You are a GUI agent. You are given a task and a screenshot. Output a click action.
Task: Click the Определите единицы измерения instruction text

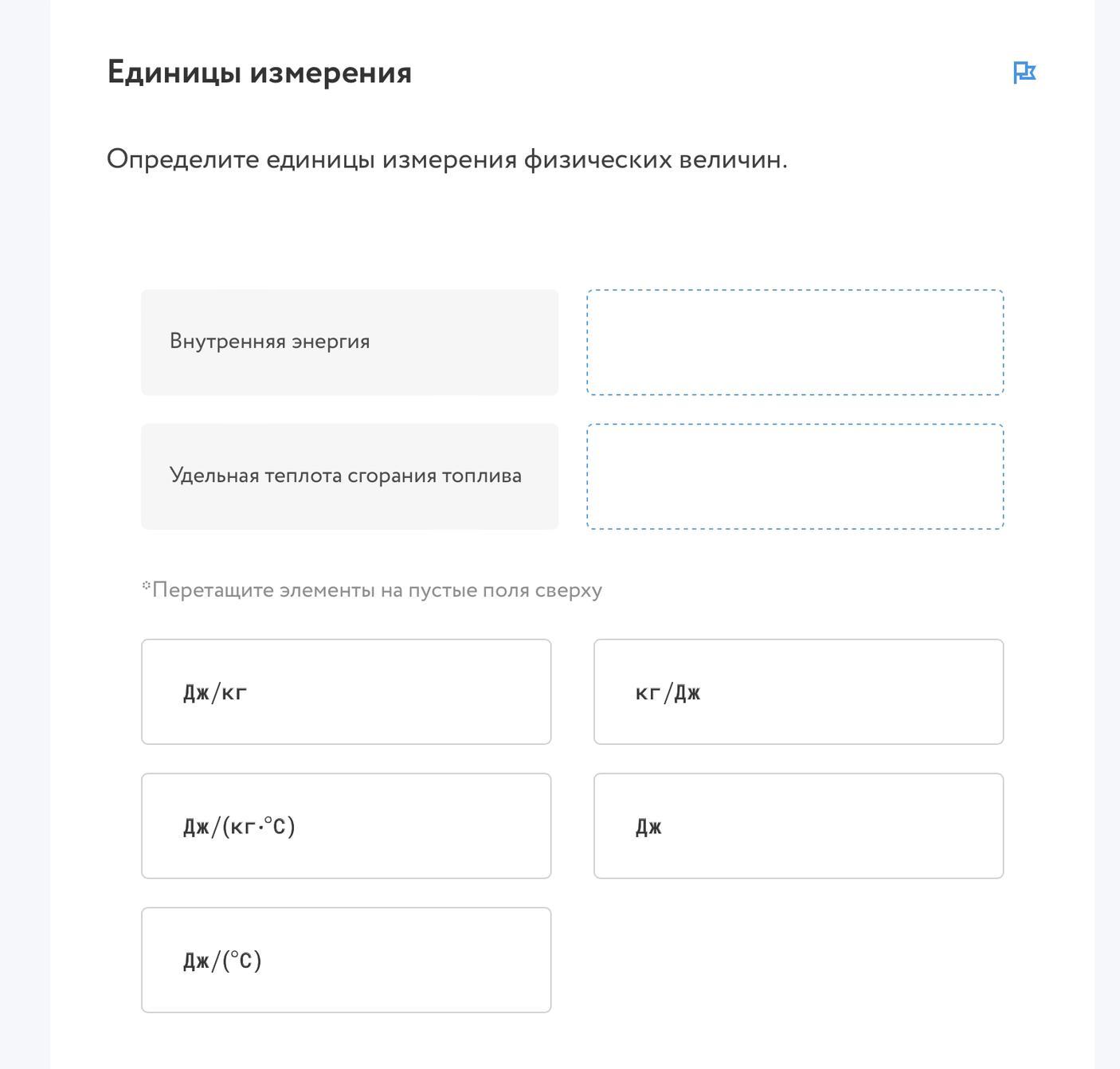coord(447,159)
